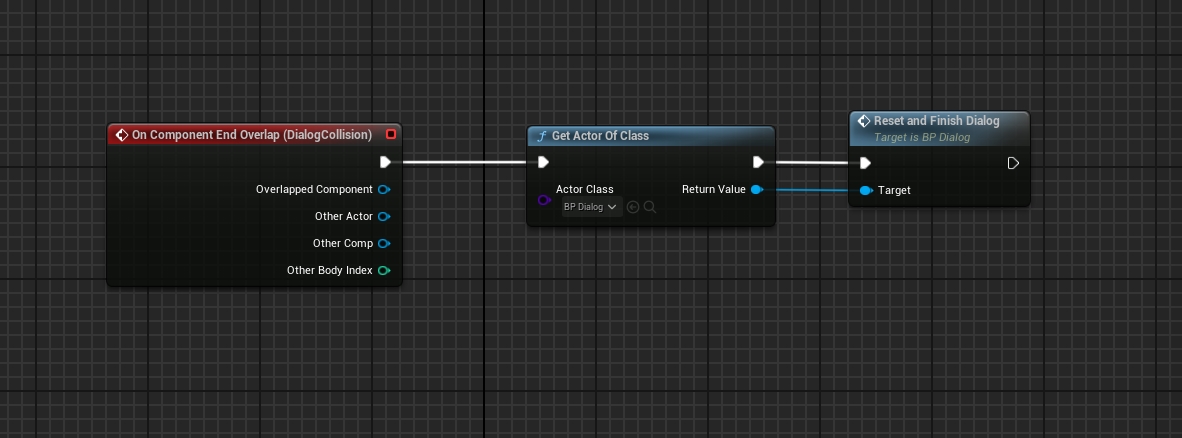Screen dimensions: 1182x438
Task: Click the exec input pin on Get Actor Of Class
Action: pyautogui.click(x=543, y=162)
